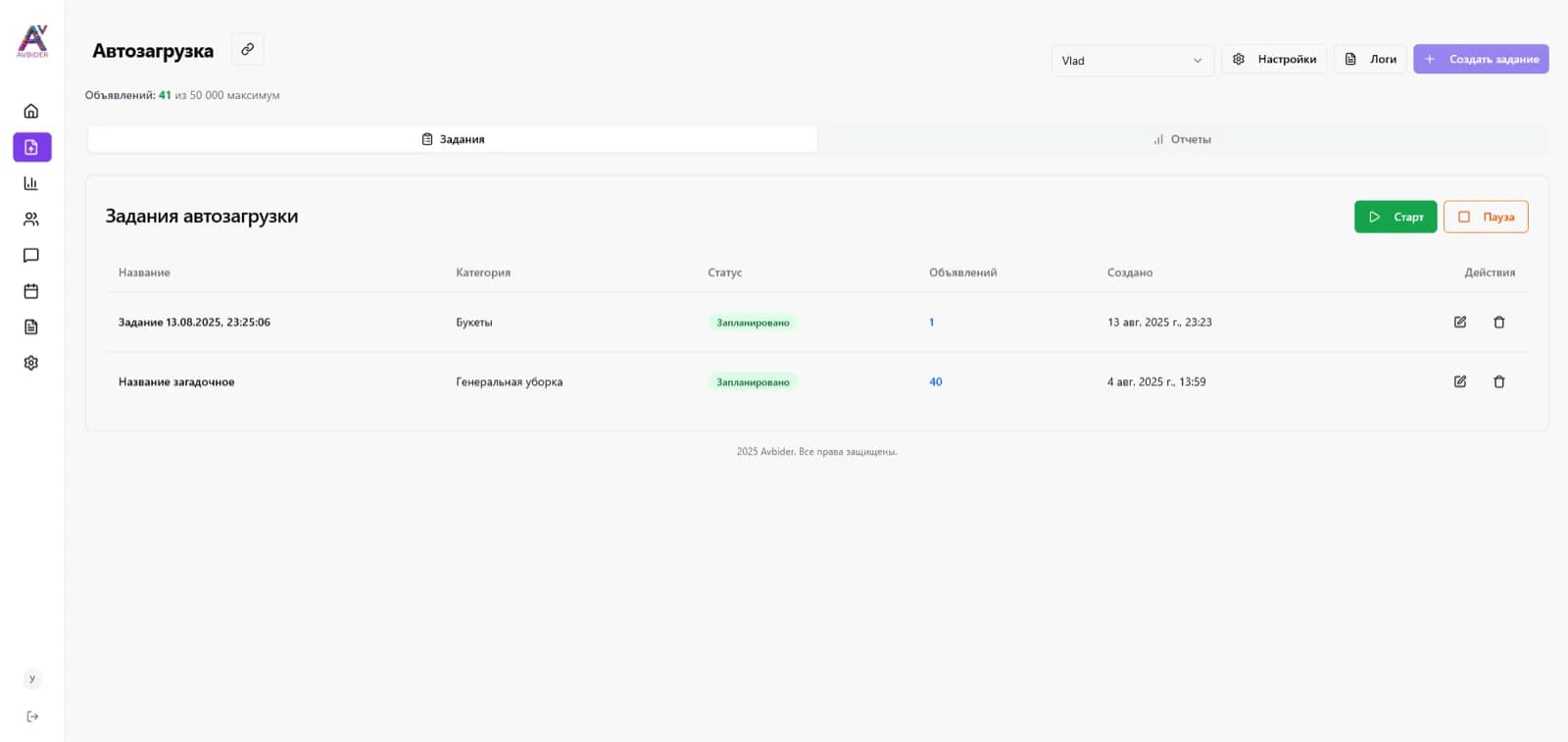Screen dimensions: 1568x742
Task: Open the home icon in sidebar
Action: (31, 111)
